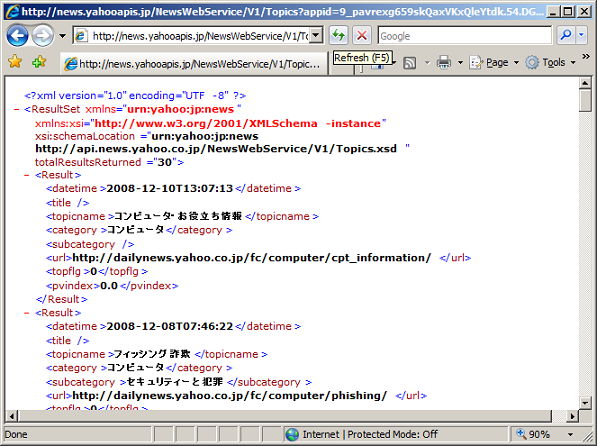Click the first subcategory empty tag
Image resolution: width=597 pixels, height=446 pixels.
pos(90,244)
